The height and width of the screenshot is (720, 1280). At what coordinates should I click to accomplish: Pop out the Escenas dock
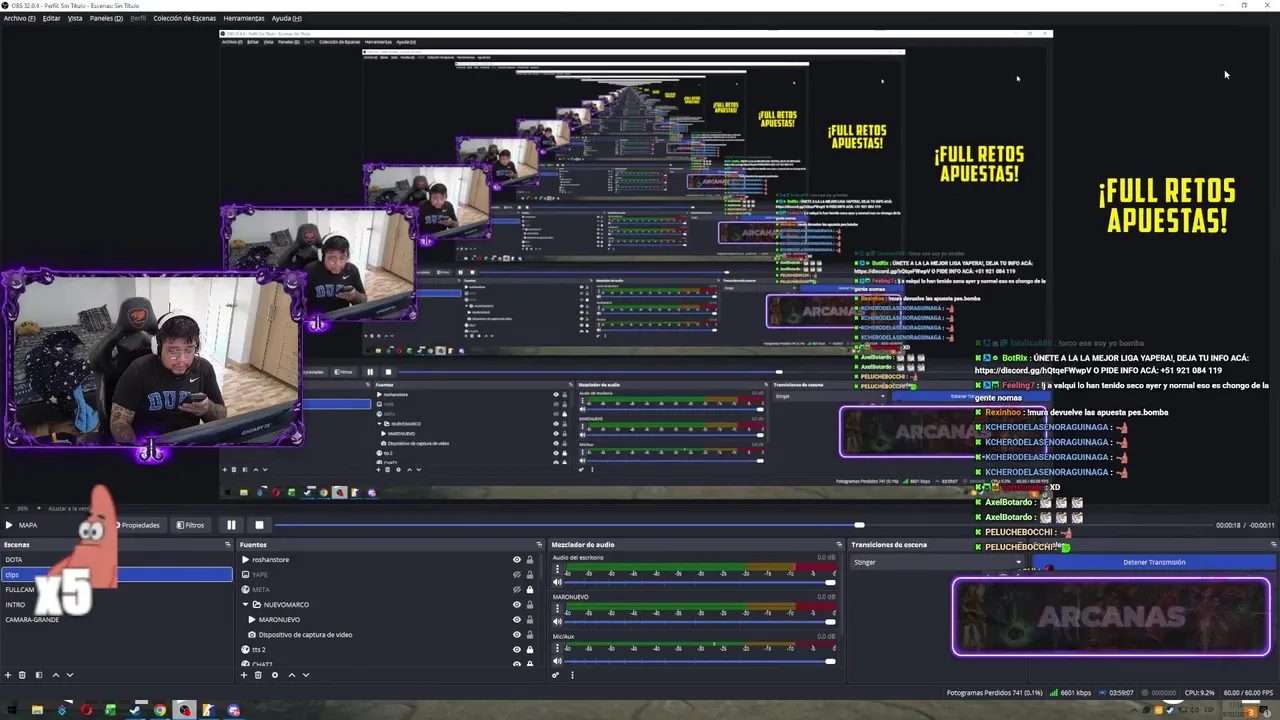click(228, 545)
